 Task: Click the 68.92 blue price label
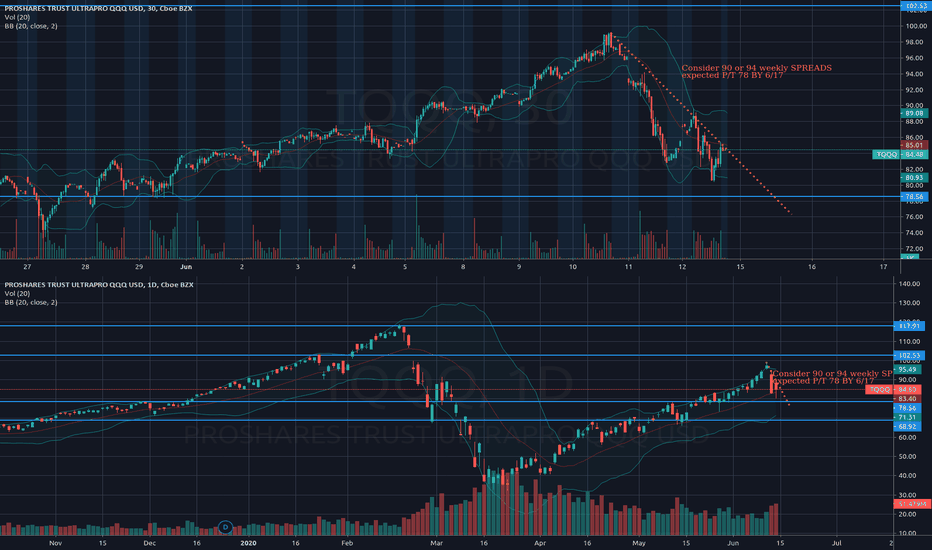point(908,427)
